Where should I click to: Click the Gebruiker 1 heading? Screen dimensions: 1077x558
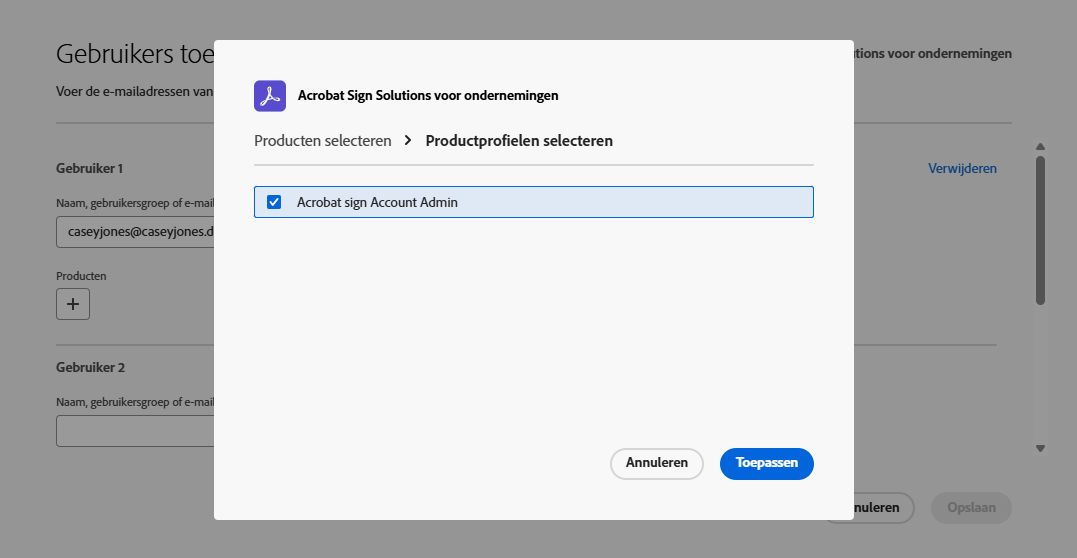click(x=89, y=168)
